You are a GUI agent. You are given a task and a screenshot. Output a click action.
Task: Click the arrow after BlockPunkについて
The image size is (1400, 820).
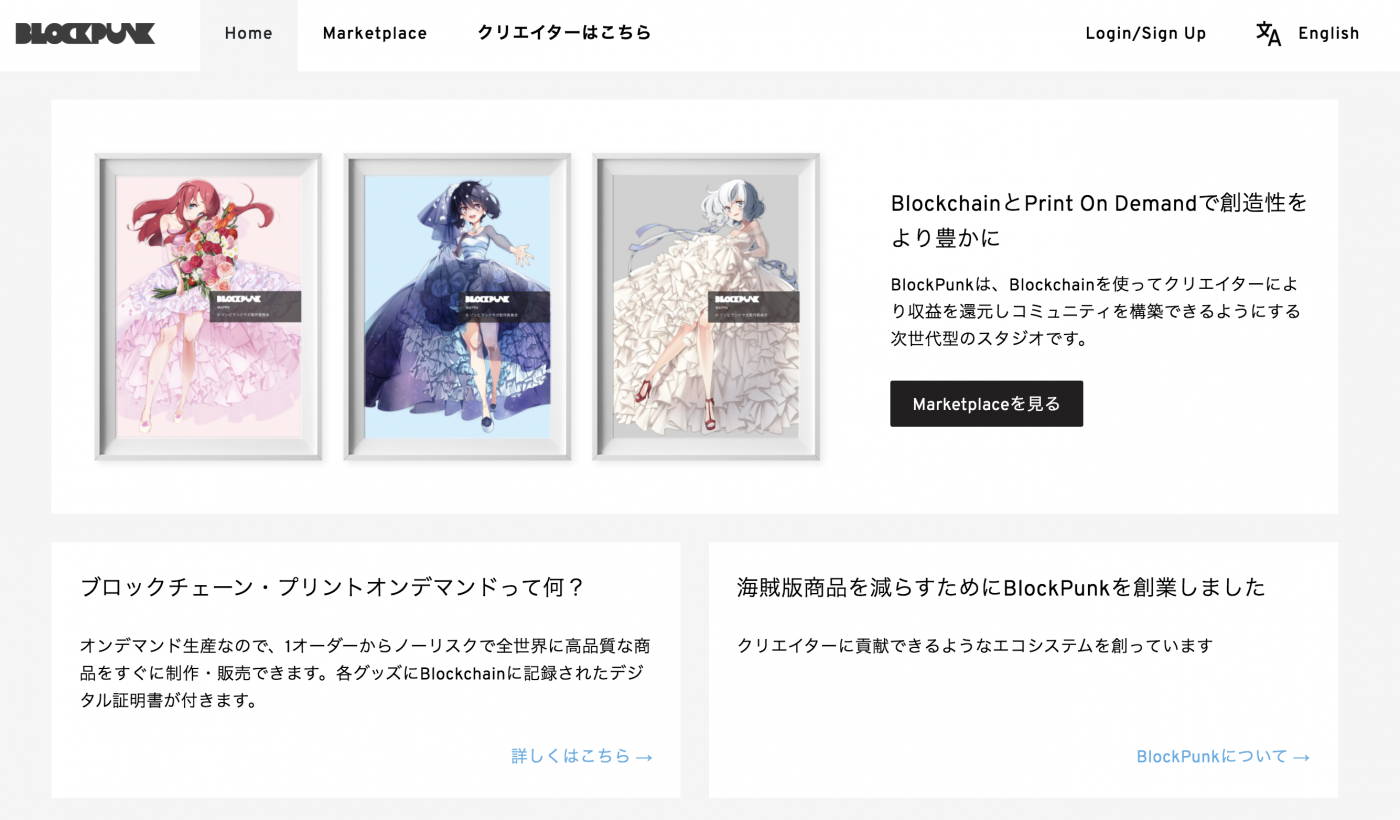(x=1301, y=757)
